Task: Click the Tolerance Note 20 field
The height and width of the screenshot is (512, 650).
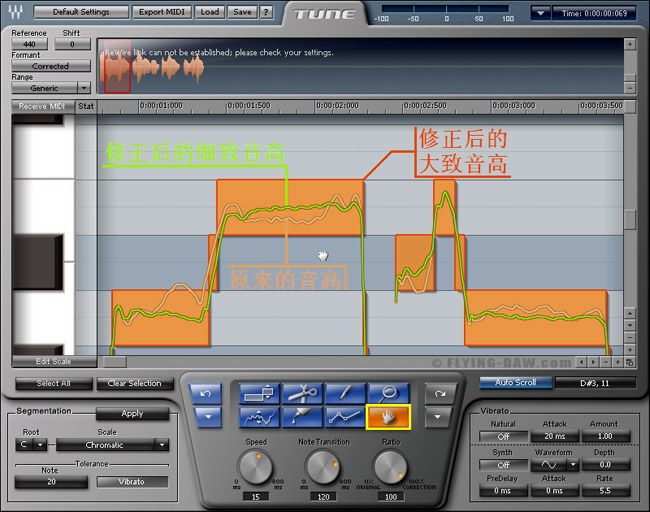Action: pos(51,482)
